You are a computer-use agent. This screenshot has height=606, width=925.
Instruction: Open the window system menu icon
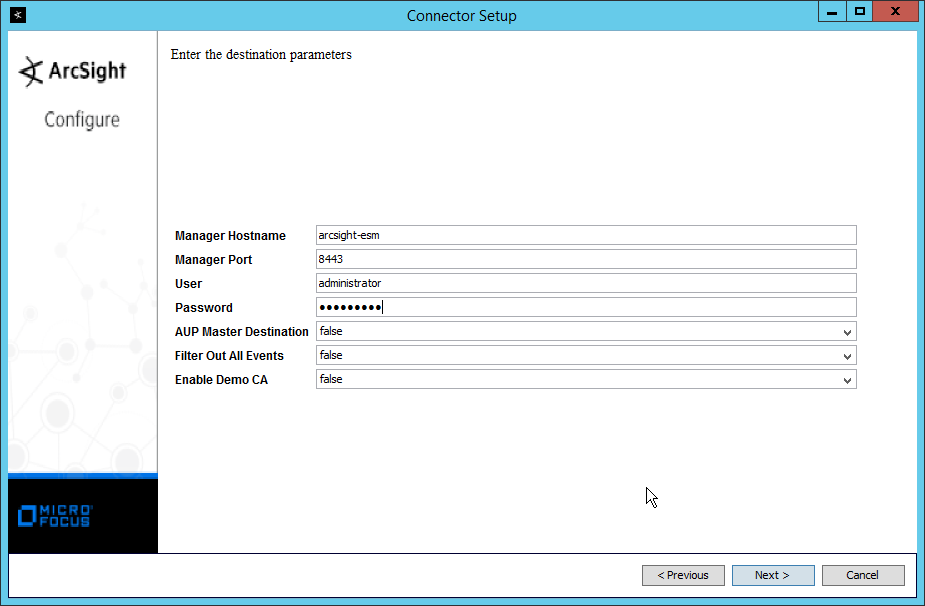pyautogui.click(x=17, y=15)
